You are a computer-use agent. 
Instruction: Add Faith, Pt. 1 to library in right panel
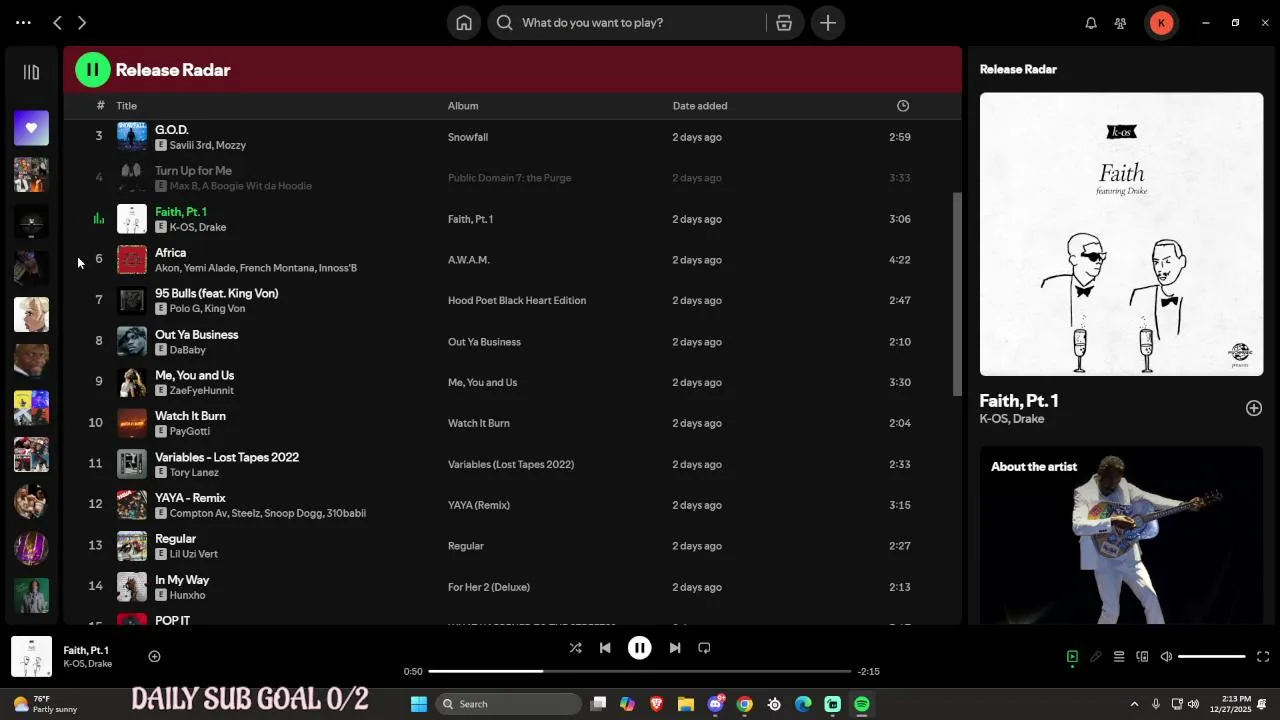click(1253, 408)
